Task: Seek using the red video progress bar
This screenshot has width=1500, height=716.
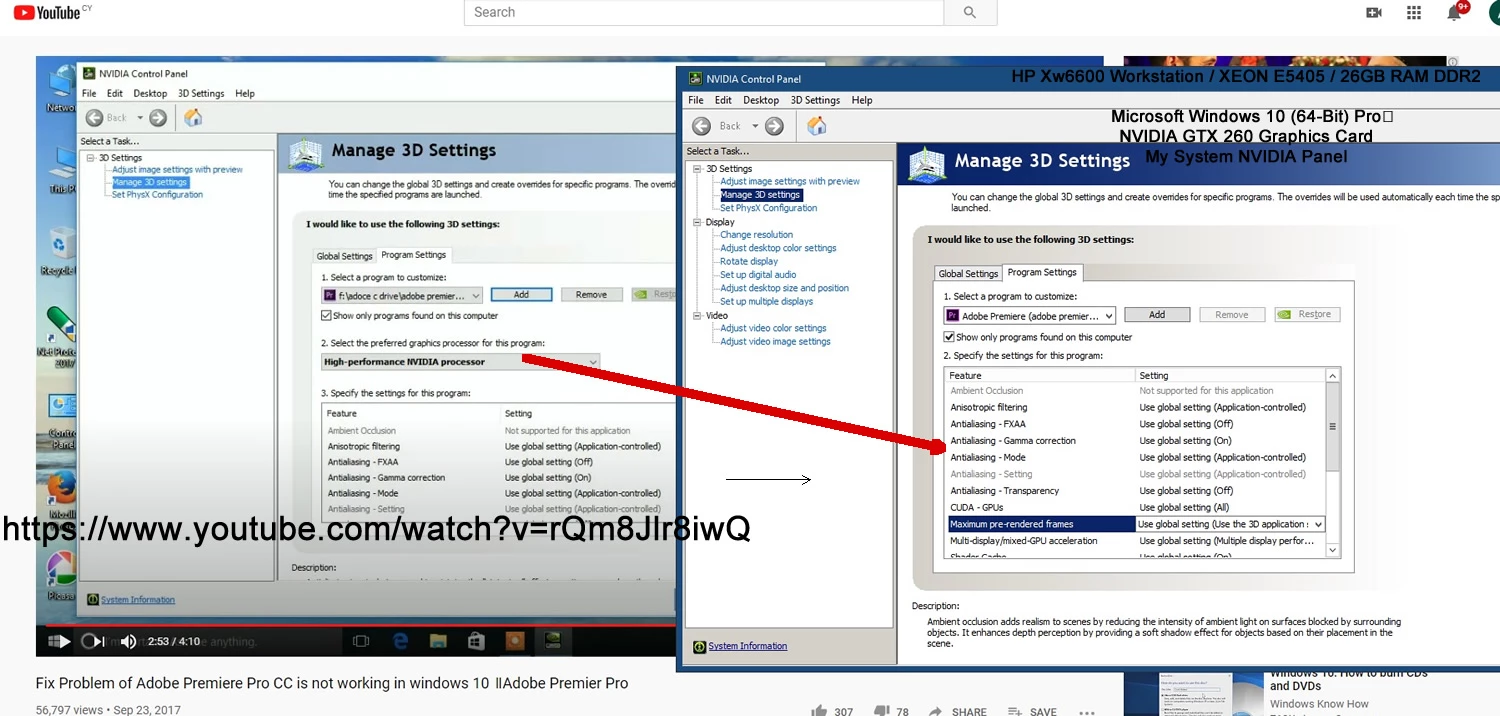Action: point(356,625)
